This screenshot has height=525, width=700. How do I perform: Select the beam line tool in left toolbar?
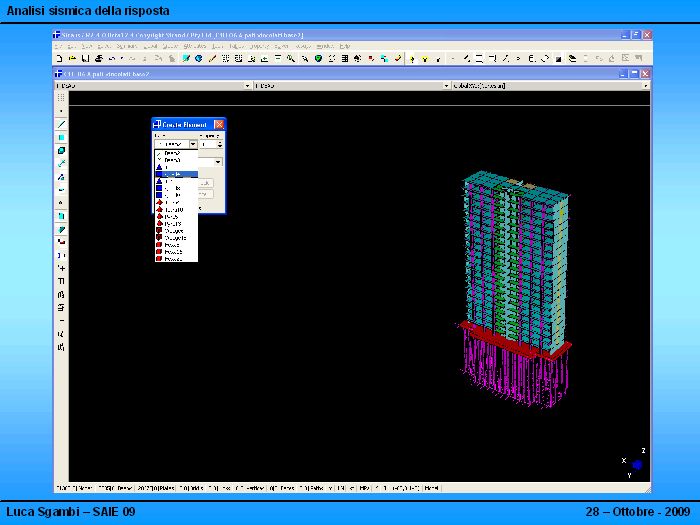click(61, 124)
